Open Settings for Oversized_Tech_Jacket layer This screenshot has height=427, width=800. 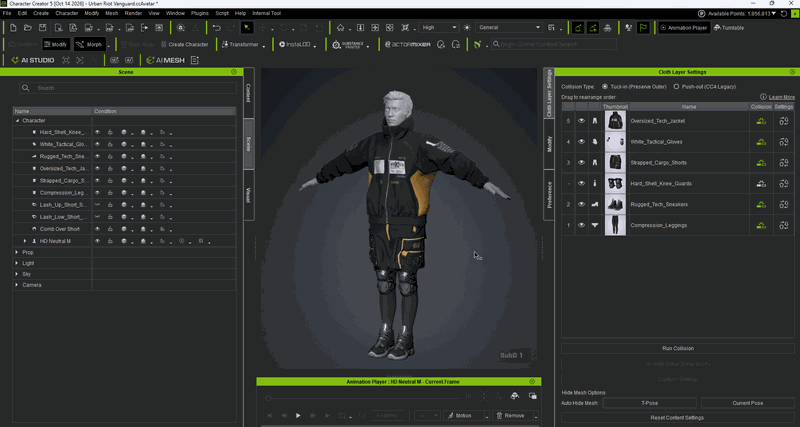784,121
